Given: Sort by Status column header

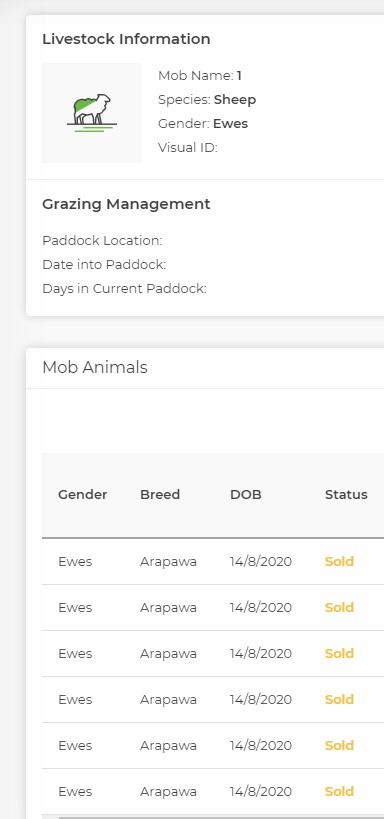Looking at the screenshot, I should point(346,495).
